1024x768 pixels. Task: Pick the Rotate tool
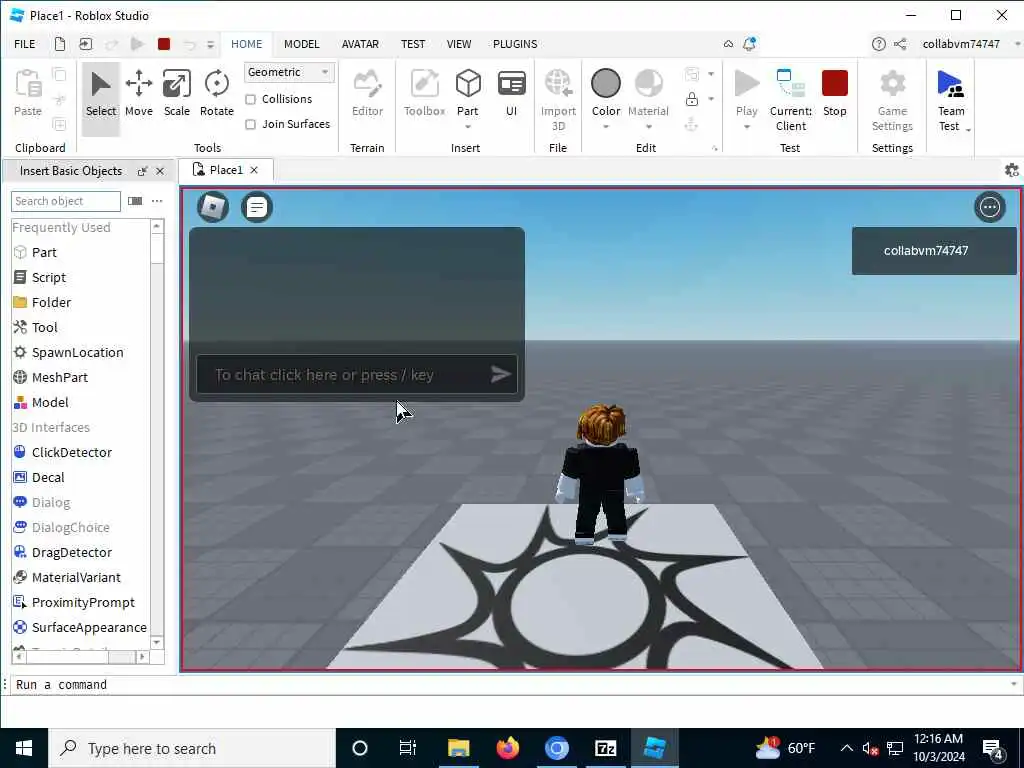[x=216, y=94]
